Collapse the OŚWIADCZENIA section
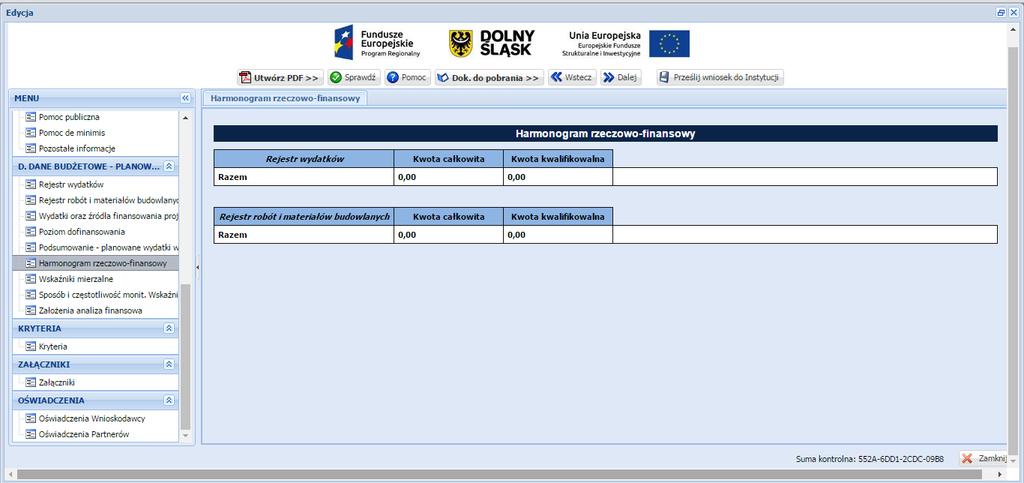 pyautogui.click(x=168, y=400)
